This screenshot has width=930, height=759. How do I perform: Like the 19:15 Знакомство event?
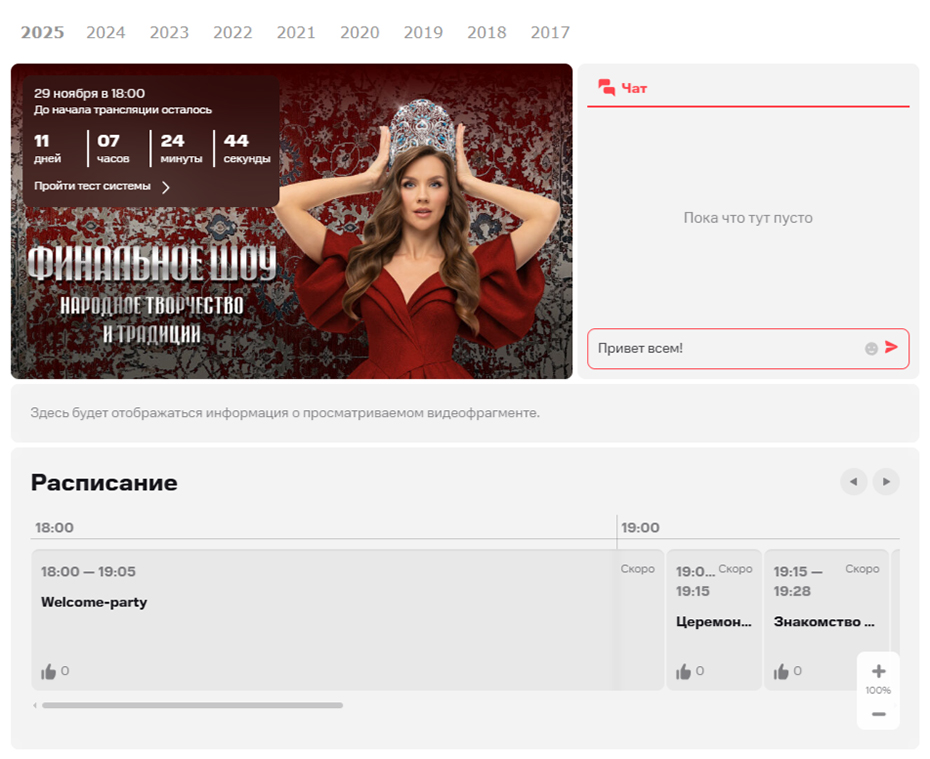781,672
